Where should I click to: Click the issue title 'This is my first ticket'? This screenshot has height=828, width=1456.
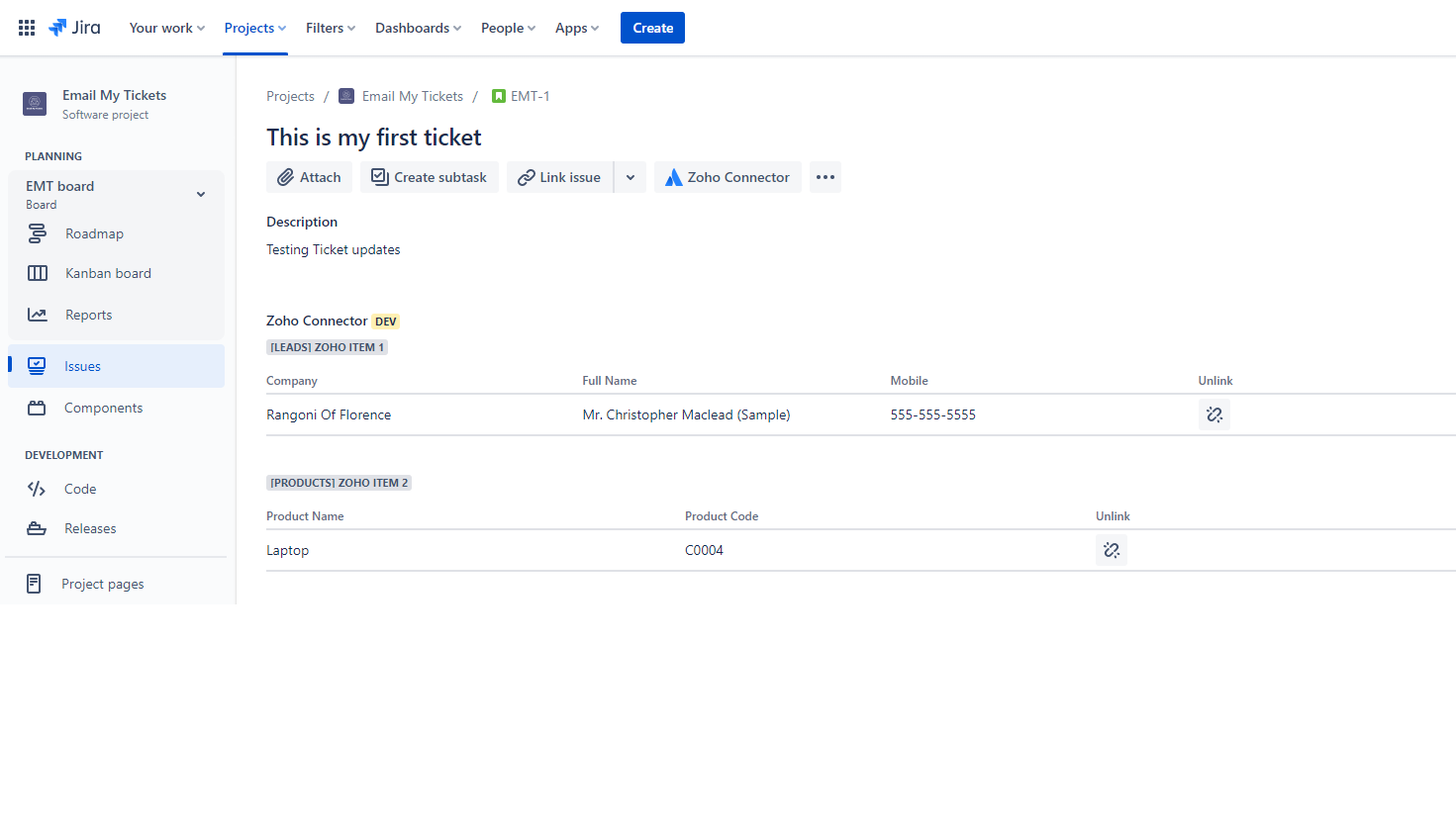pyautogui.click(x=374, y=138)
